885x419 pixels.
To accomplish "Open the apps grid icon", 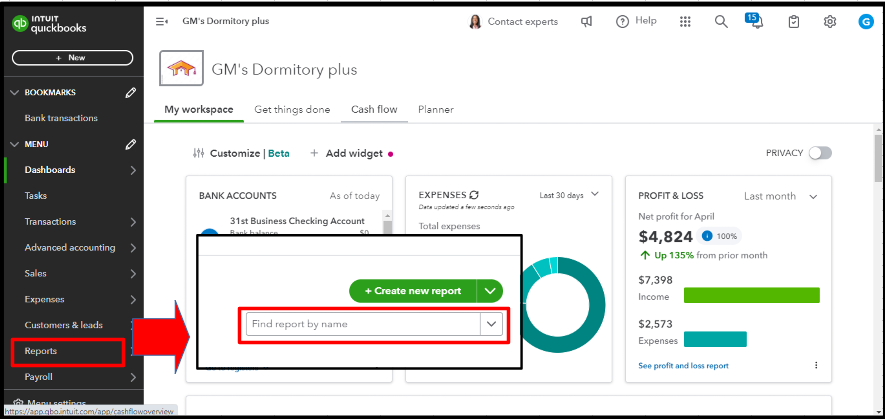I will click(x=685, y=21).
